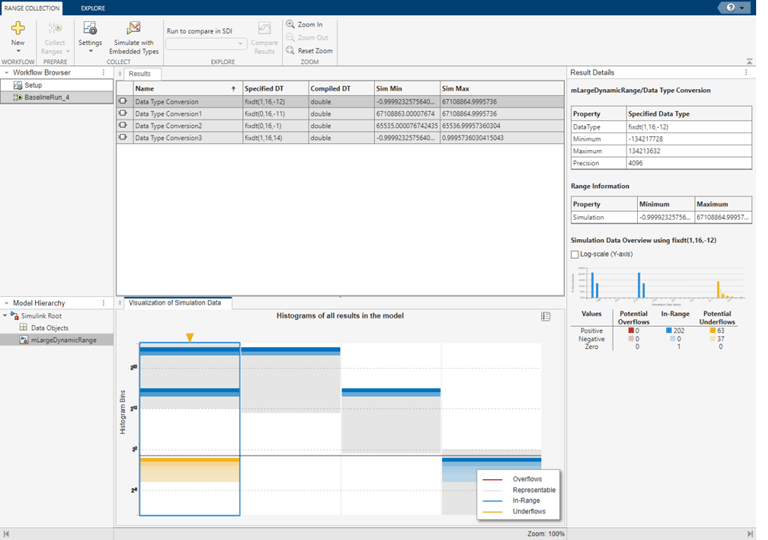Click Simulate with Embedded Types icon
The width and height of the screenshot is (768, 540).
tap(134, 28)
